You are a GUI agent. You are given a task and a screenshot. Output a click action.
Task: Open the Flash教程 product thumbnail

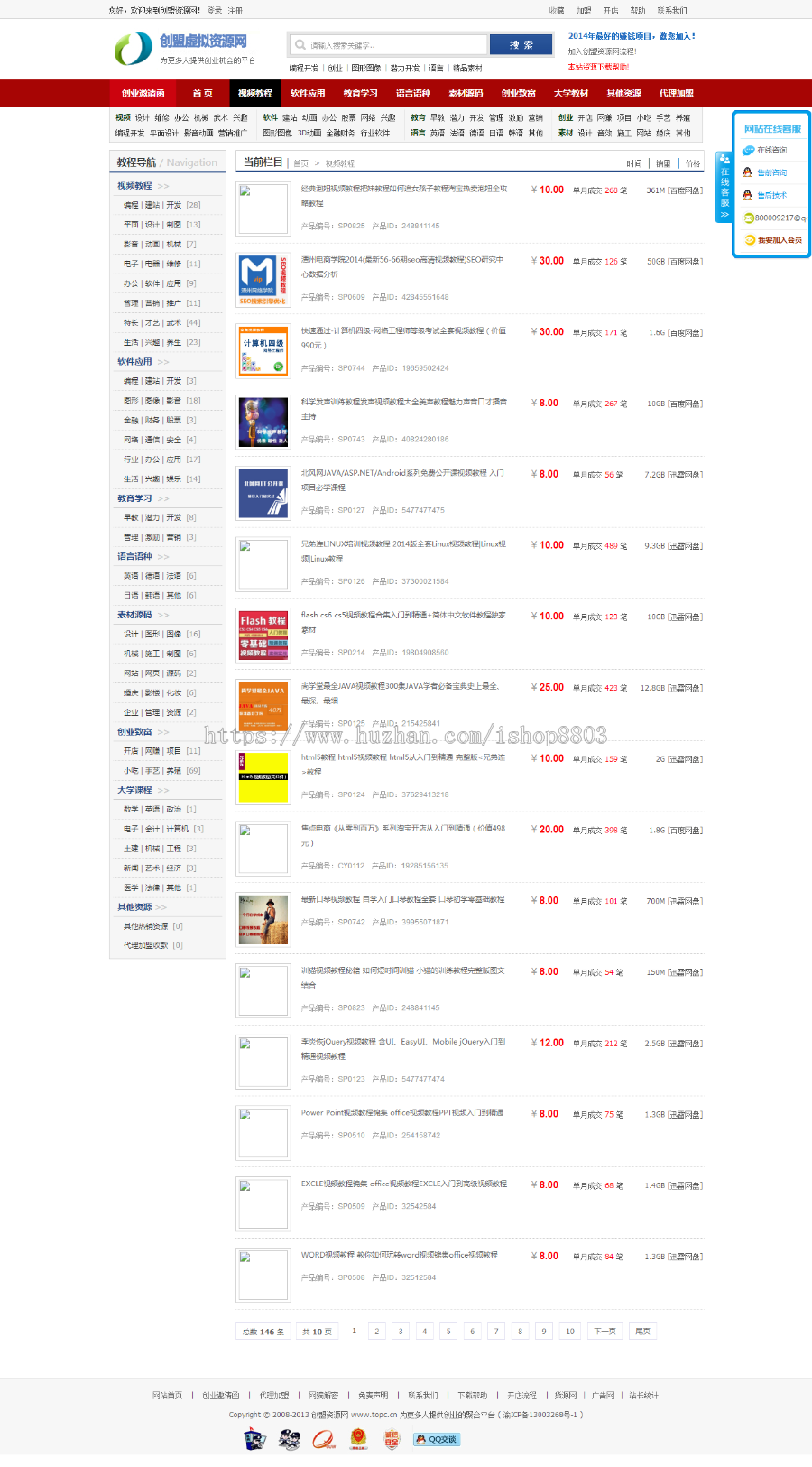[x=263, y=635]
